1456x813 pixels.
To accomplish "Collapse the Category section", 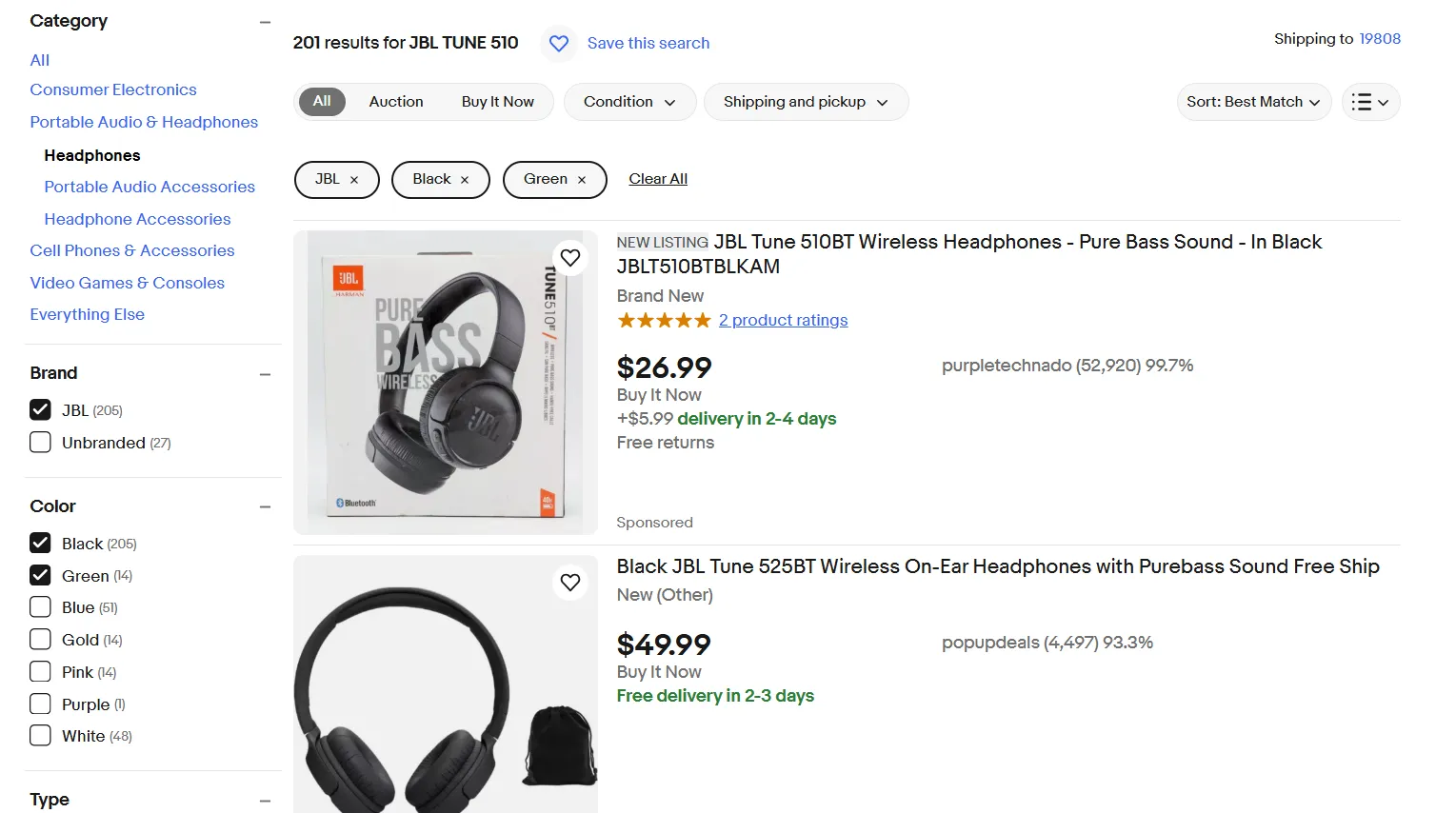I will click(266, 22).
